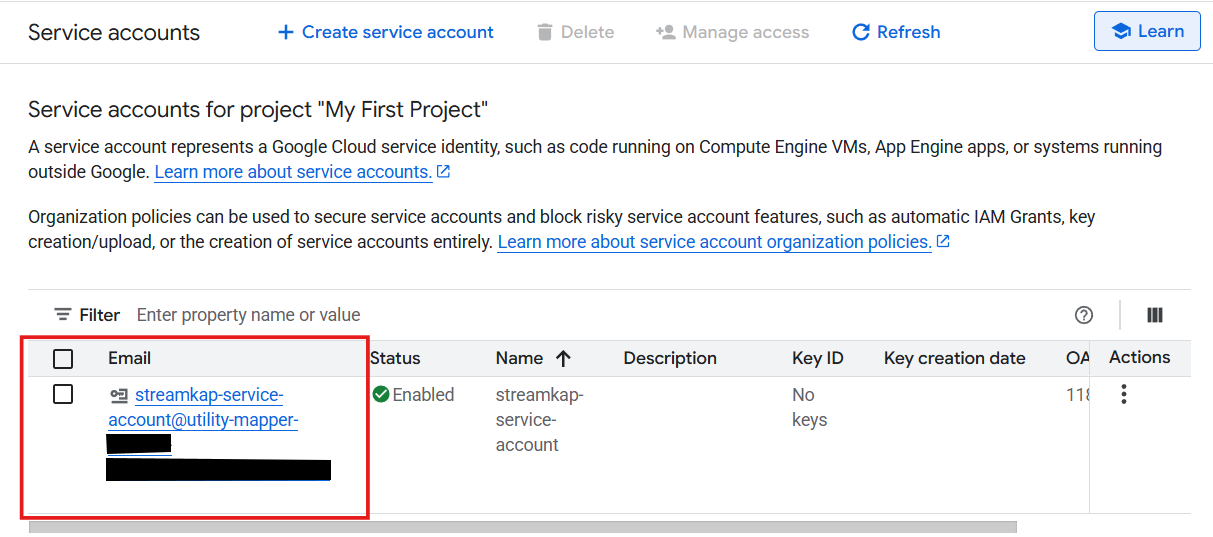Open Manage access option
This screenshot has width=1213, height=537.
tap(732, 32)
